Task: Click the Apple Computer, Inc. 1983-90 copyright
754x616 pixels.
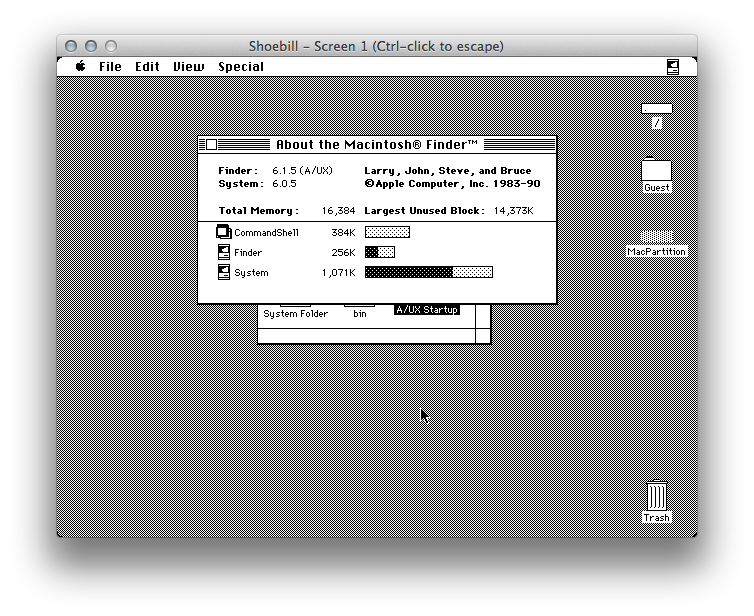Action: click(x=452, y=184)
